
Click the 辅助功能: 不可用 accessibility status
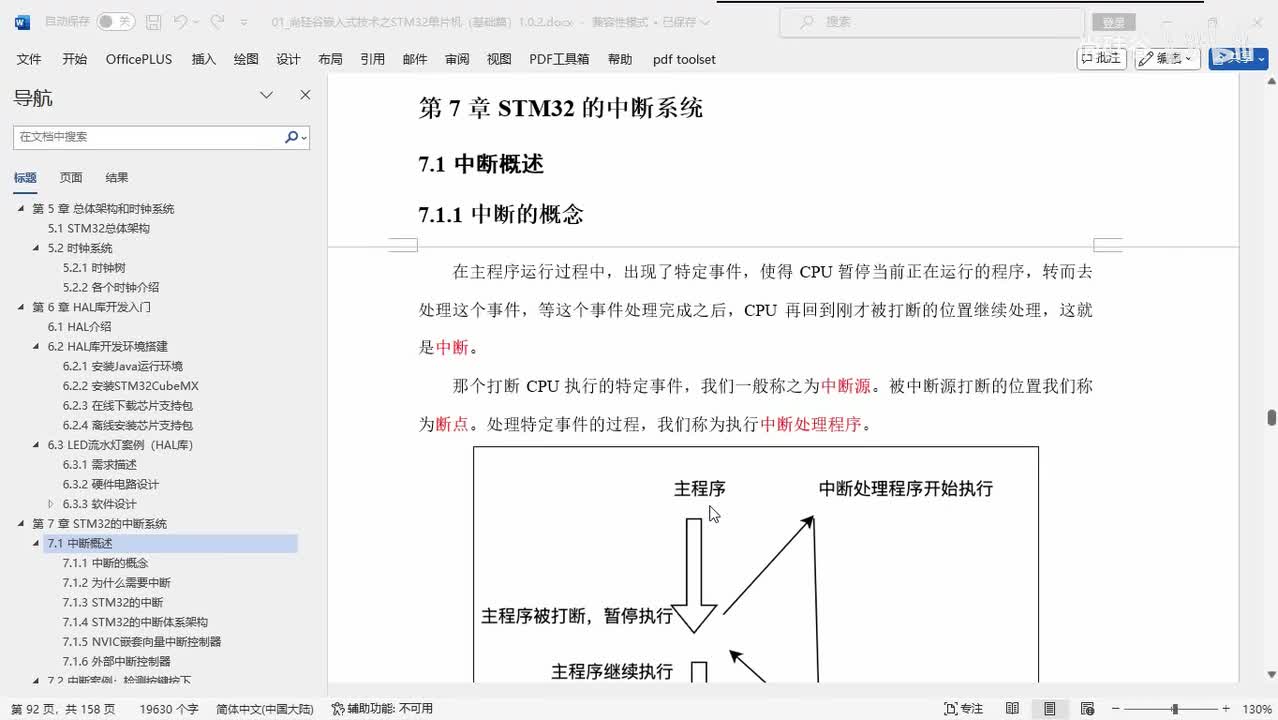point(382,709)
